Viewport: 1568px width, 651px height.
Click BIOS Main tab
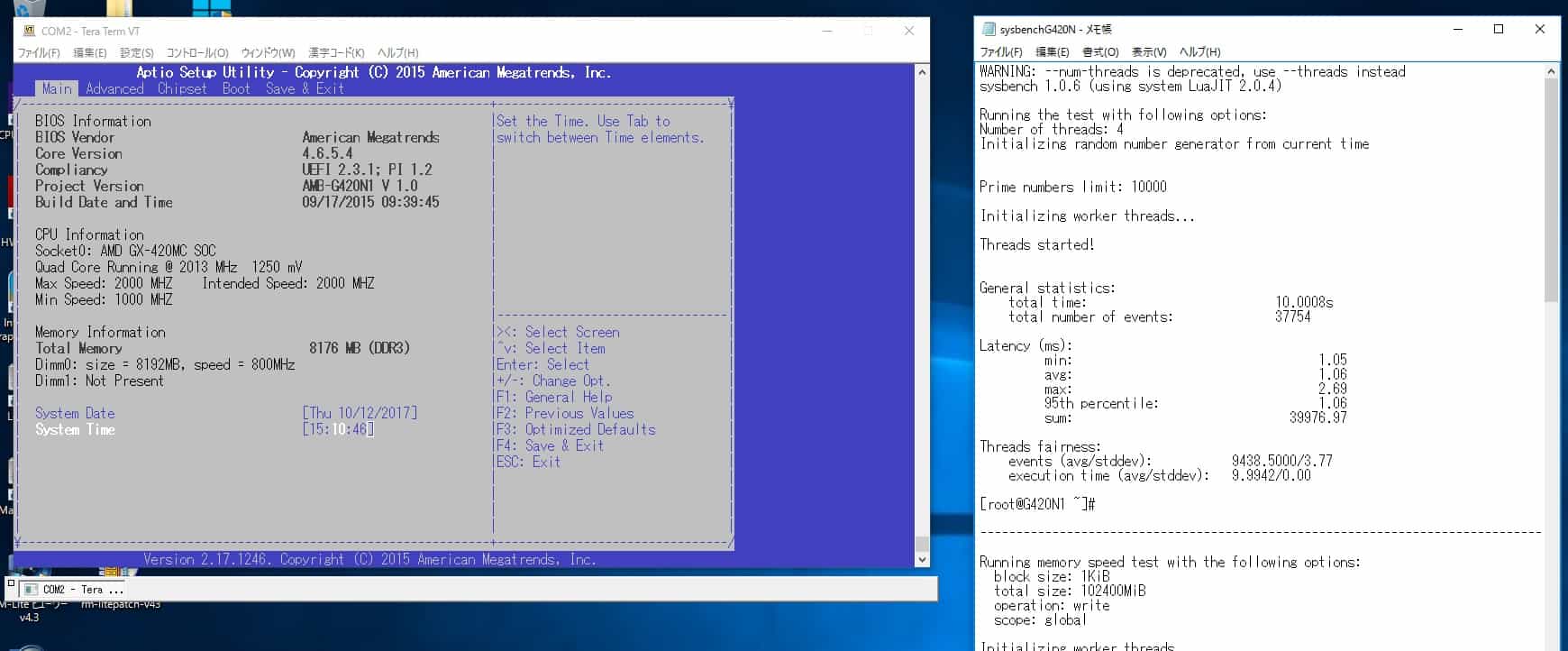point(57,88)
